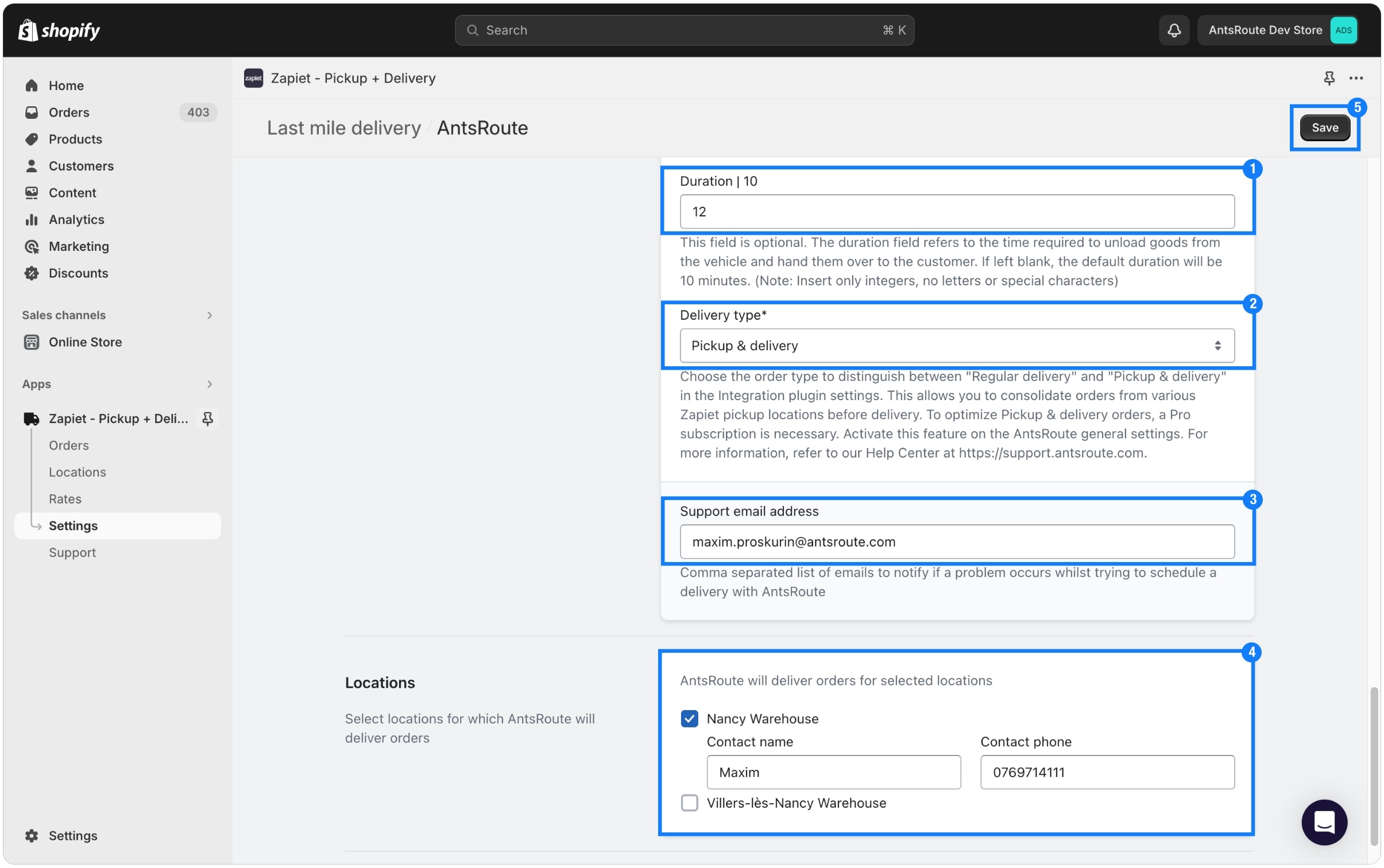Click the Duration input field
This screenshot has width=1384, height=868.
[x=956, y=212]
